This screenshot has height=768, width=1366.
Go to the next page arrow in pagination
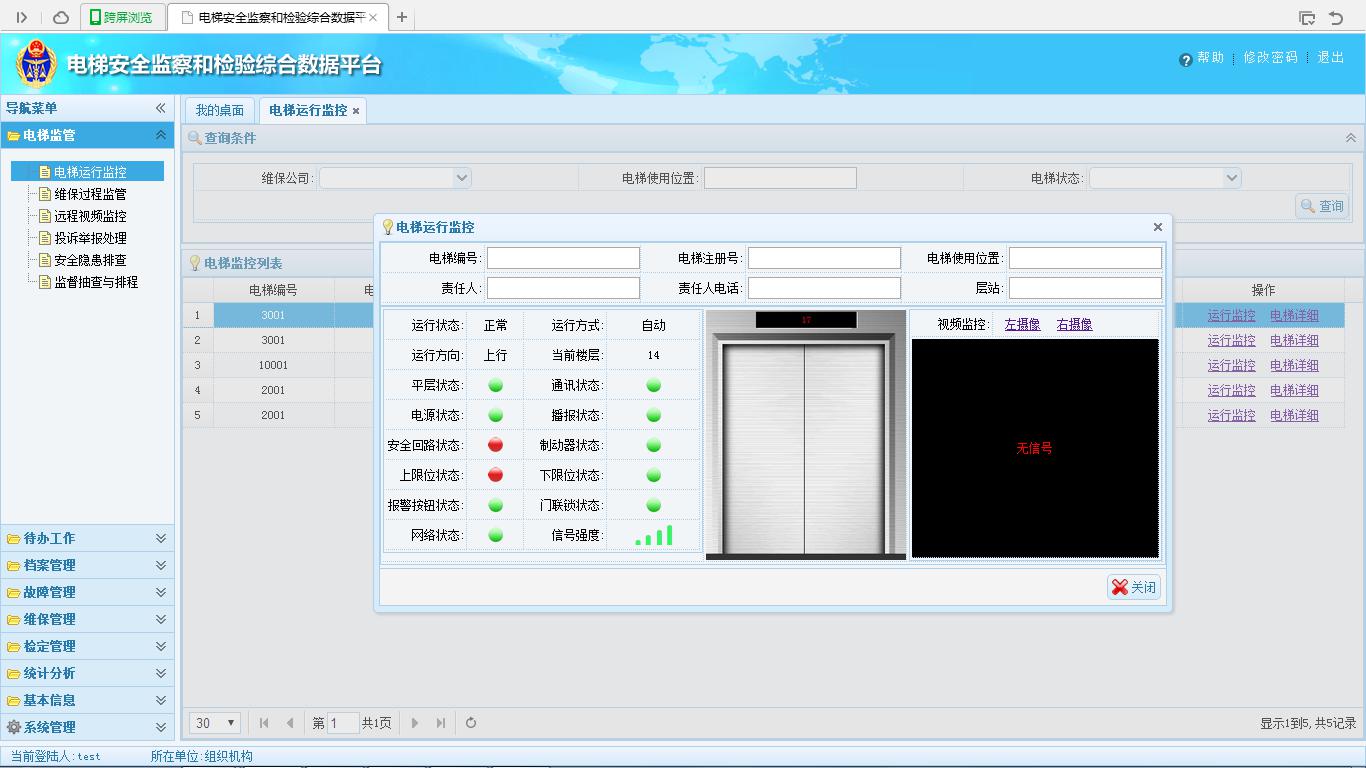click(415, 723)
